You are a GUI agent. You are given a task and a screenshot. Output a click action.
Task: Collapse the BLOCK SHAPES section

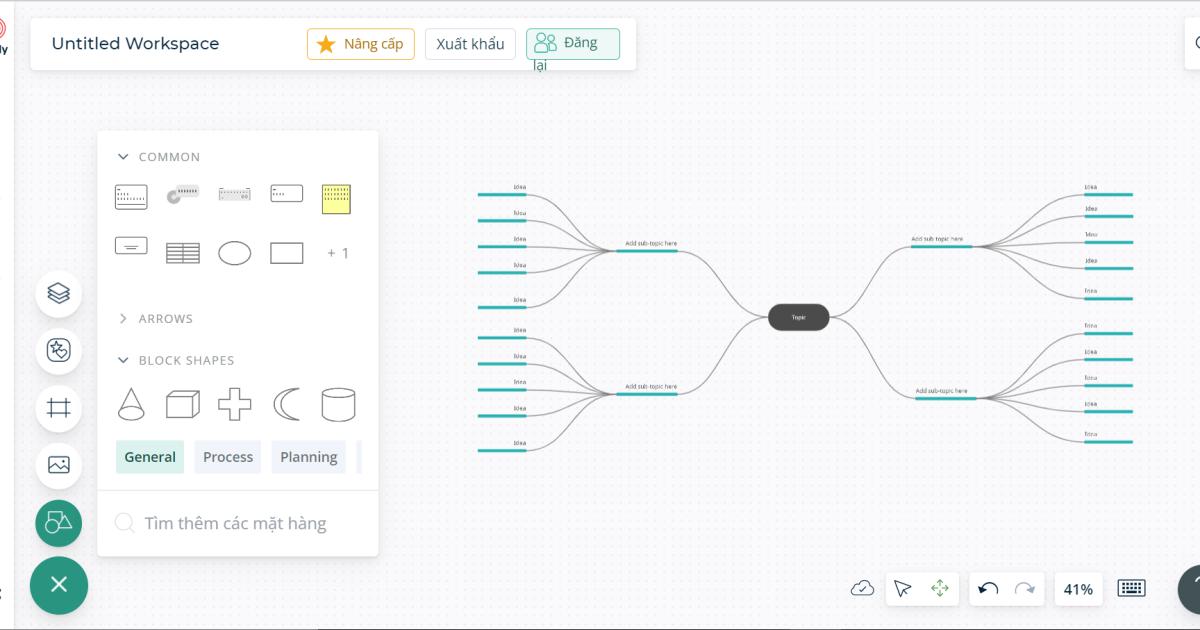click(x=176, y=361)
